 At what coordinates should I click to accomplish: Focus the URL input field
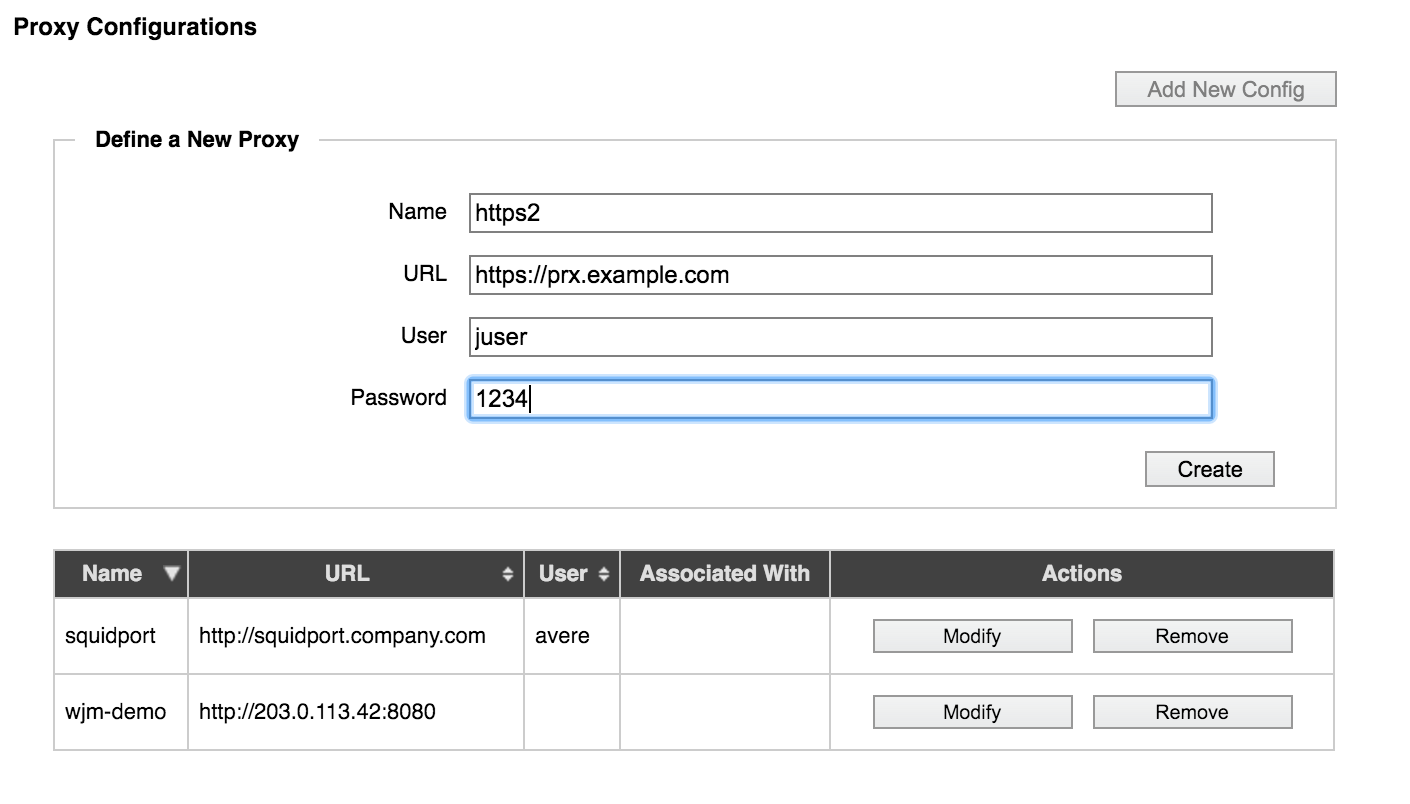841,275
